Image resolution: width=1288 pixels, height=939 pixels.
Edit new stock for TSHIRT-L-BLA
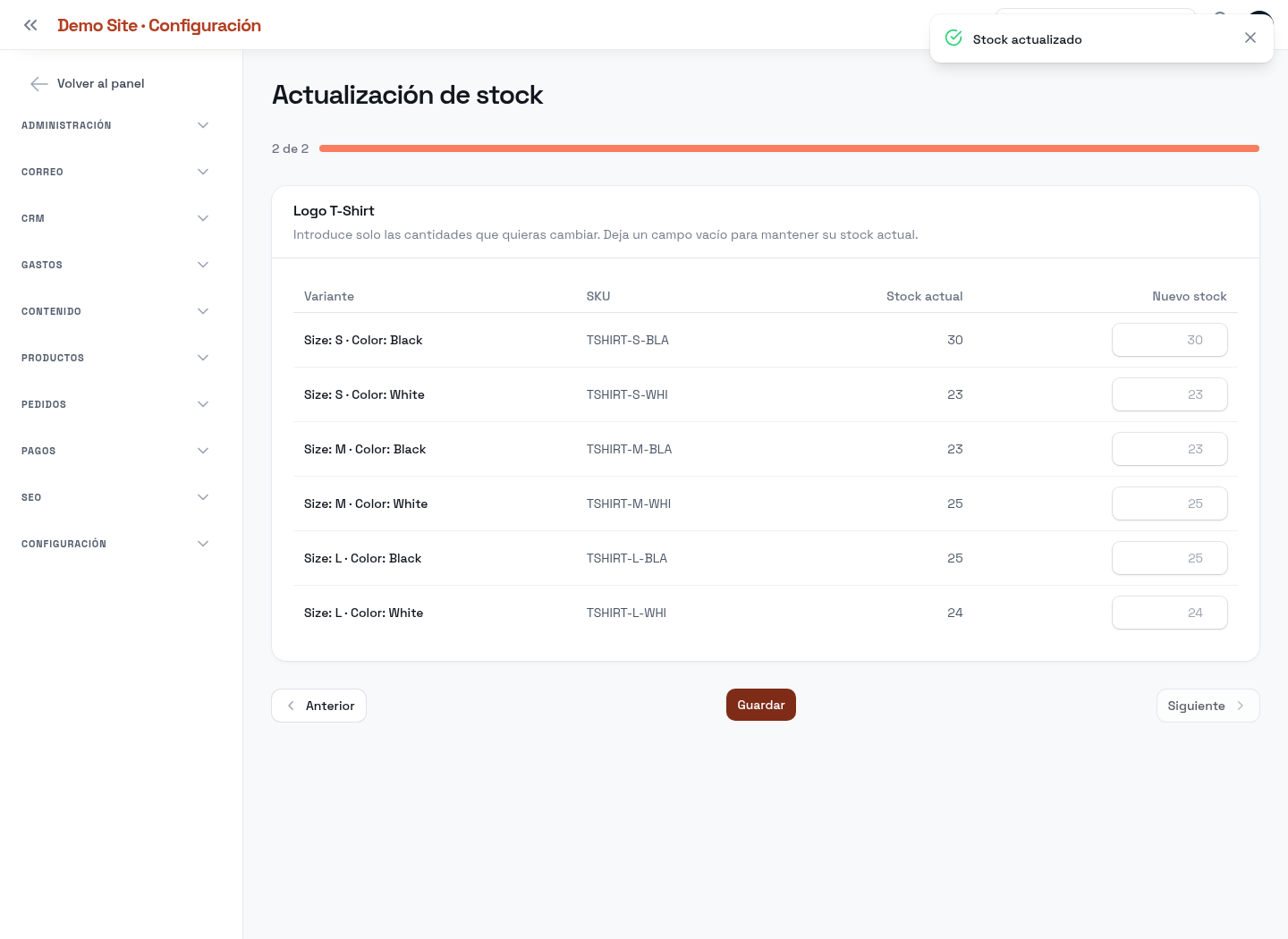click(1170, 558)
